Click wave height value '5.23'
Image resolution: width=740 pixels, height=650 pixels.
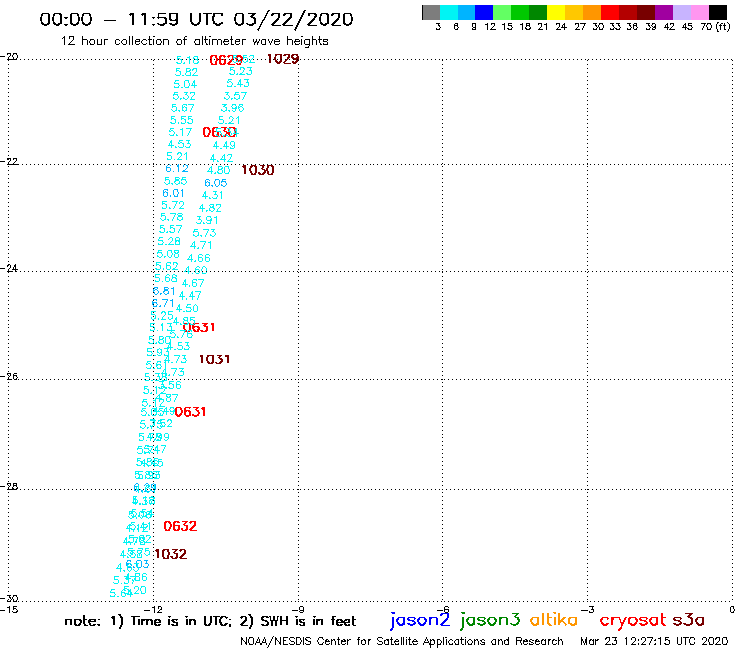(x=241, y=71)
